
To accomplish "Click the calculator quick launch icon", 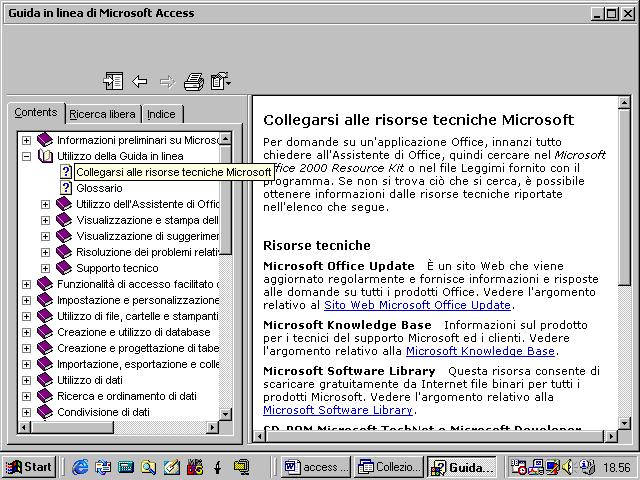I will tap(126, 467).
